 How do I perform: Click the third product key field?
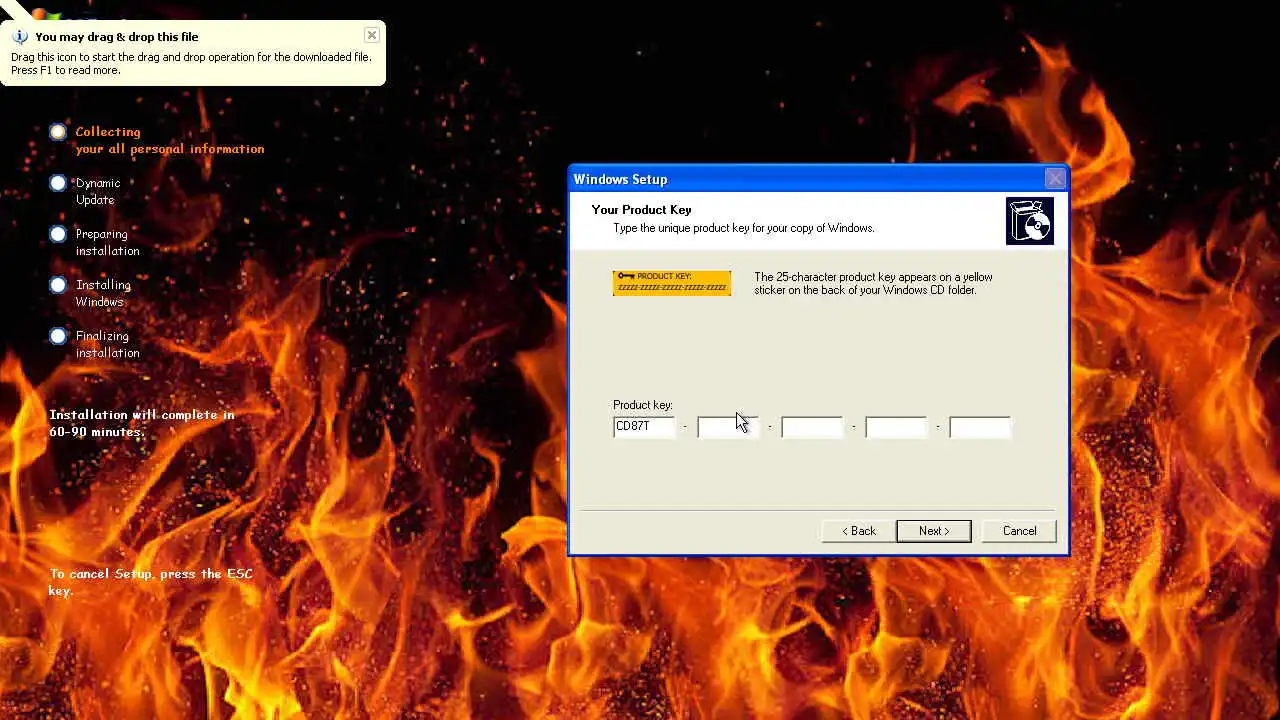click(812, 427)
